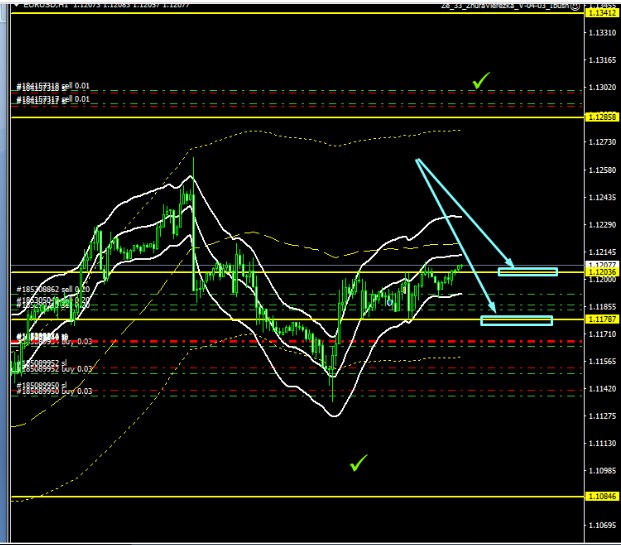Click the yellow 1.12036 price level tag

[602, 272]
